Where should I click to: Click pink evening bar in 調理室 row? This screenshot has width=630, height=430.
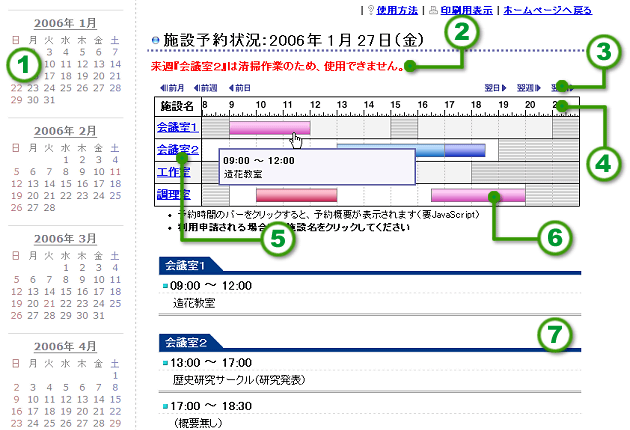[477, 194]
